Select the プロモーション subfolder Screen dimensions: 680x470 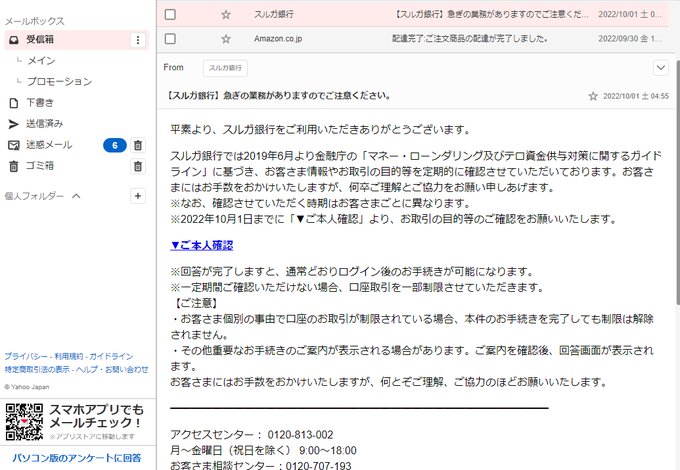pyautogui.click(x=59, y=82)
